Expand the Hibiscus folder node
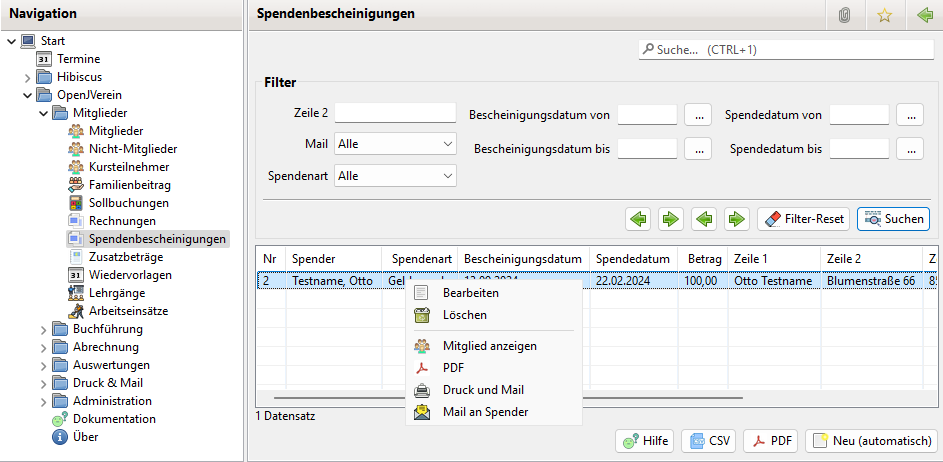943x462 pixels. point(27,77)
